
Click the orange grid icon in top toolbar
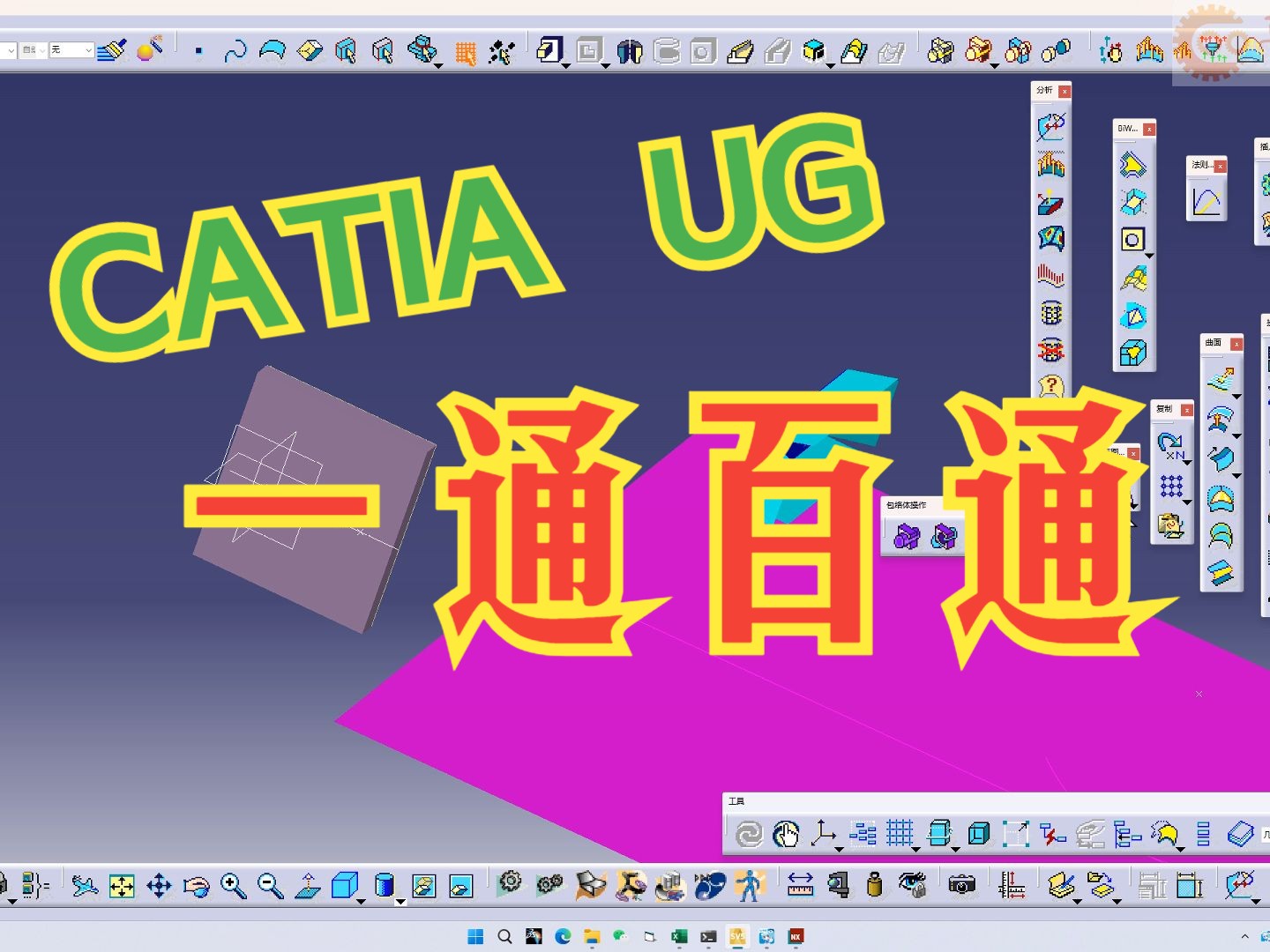[465, 54]
